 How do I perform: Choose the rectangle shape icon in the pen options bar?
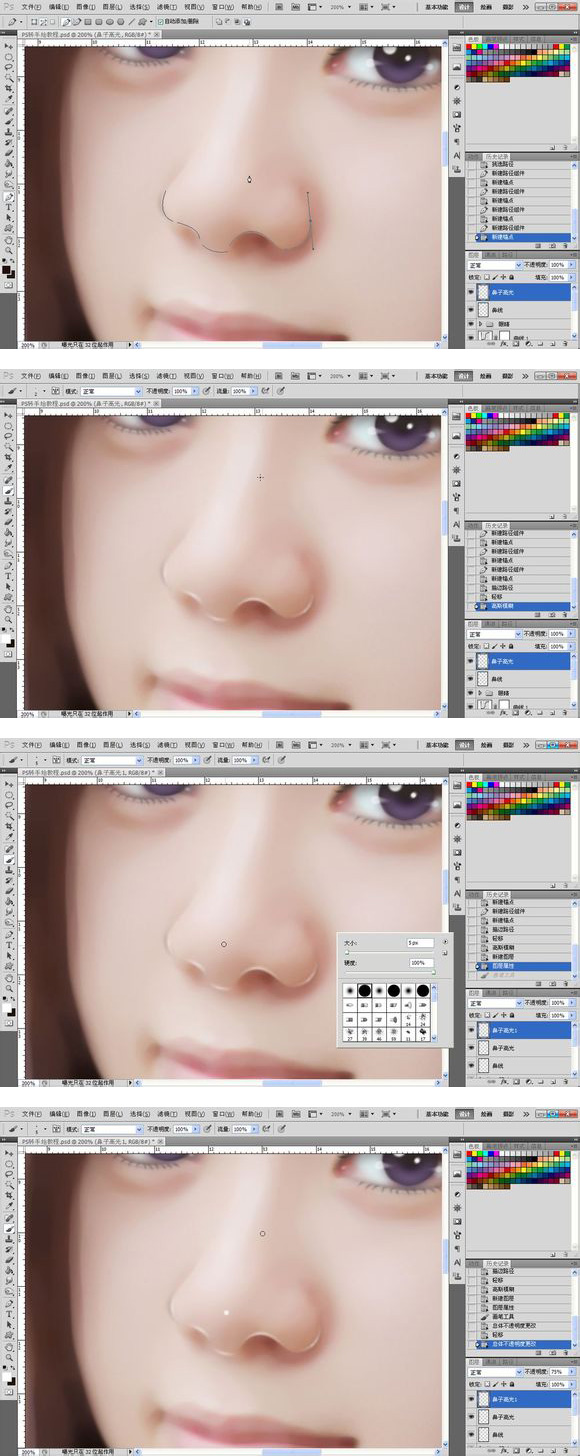(x=87, y=20)
